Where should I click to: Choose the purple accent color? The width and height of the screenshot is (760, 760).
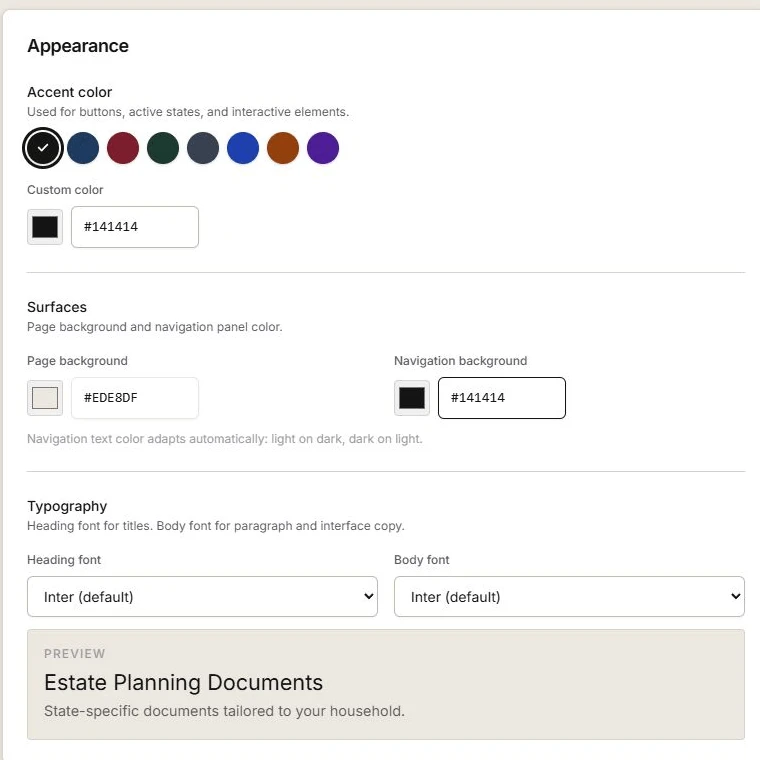coord(323,148)
